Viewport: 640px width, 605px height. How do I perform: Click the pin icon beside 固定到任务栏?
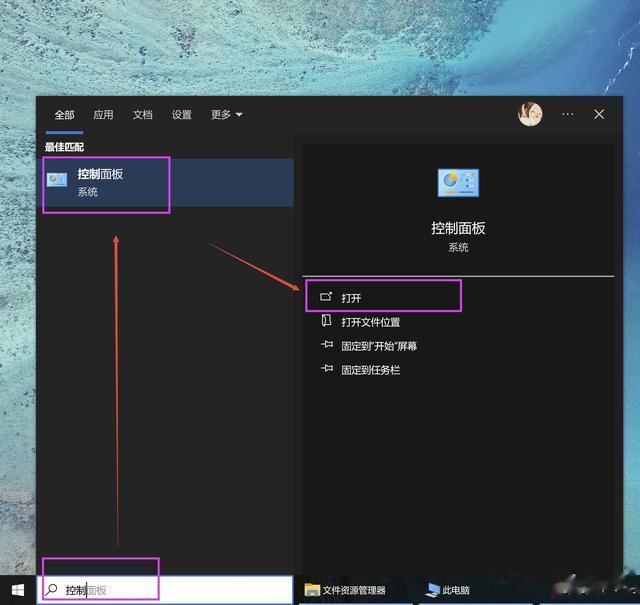pyautogui.click(x=327, y=369)
